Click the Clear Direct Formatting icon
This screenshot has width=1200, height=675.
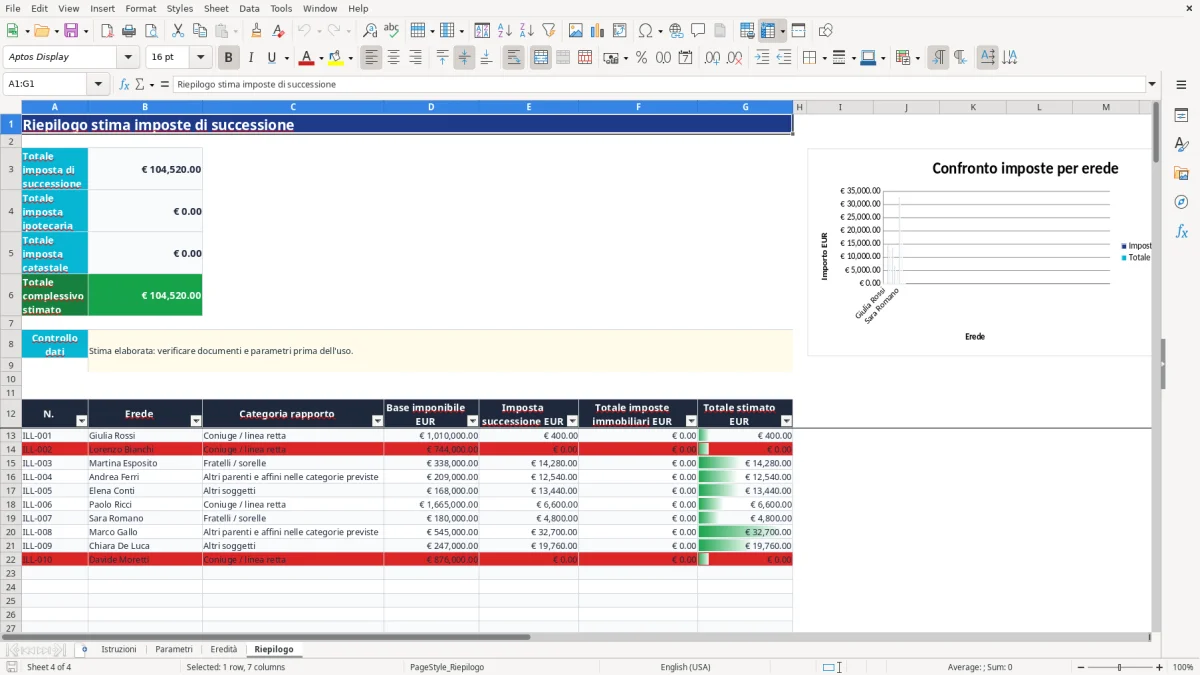point(278,31)
